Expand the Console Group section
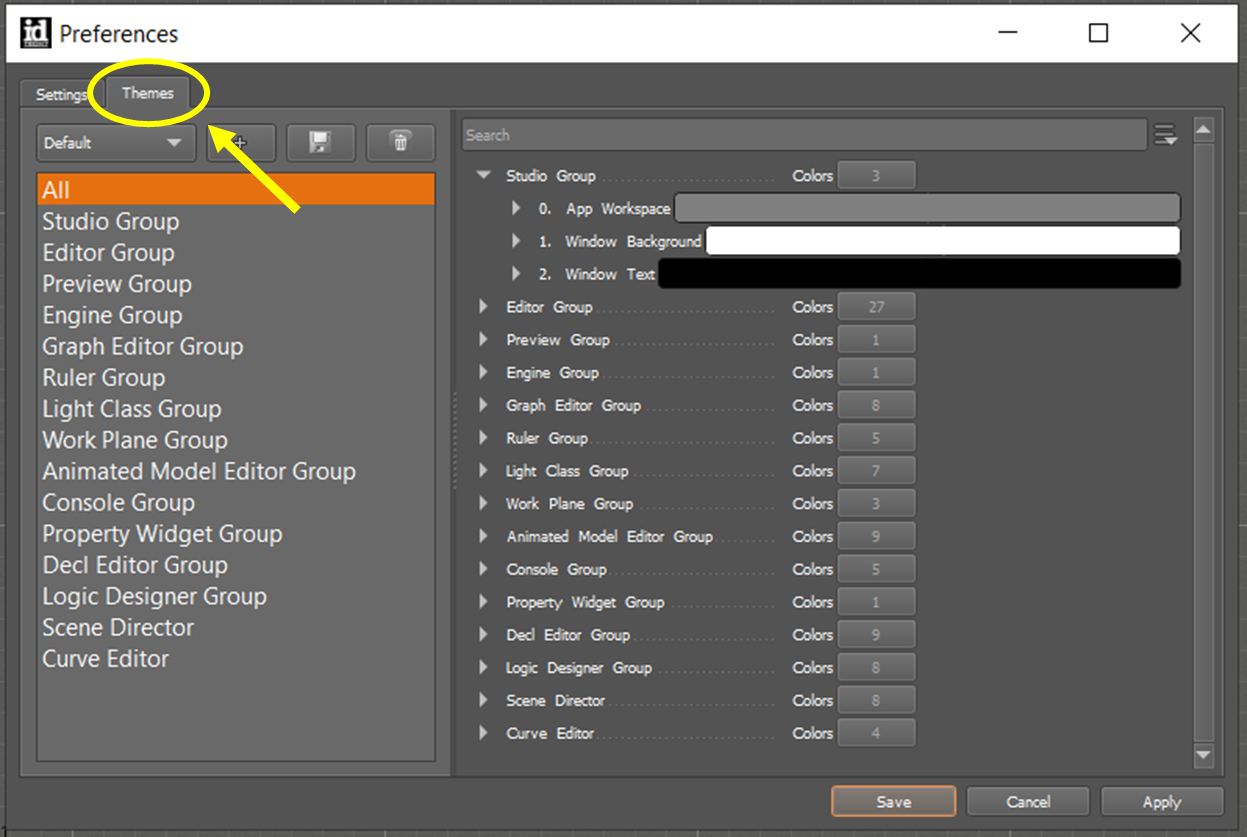Image resolution: width=1247 pixels, height=837 pixels. (483, 569)
